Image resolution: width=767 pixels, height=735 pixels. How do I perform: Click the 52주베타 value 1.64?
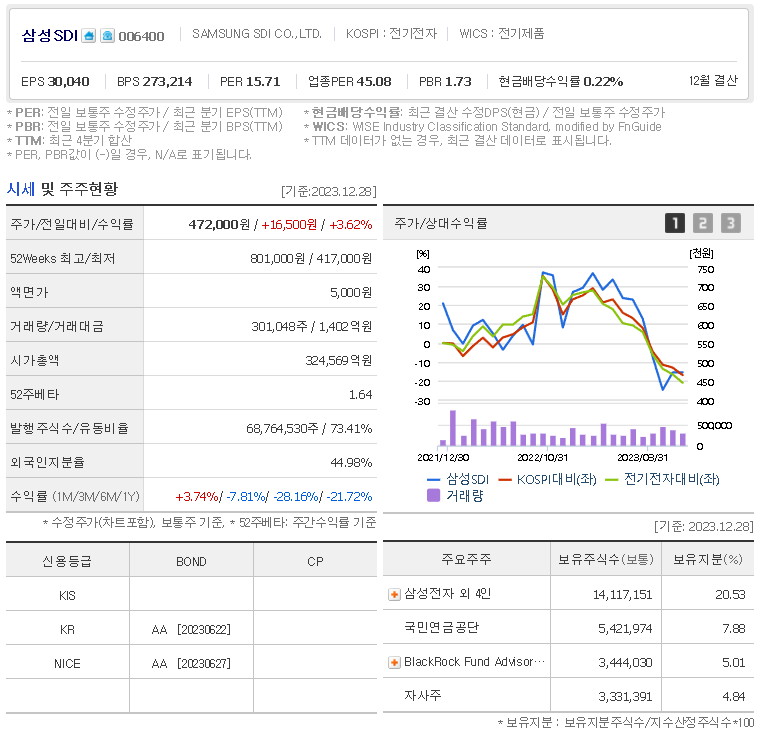coord(361,394)
